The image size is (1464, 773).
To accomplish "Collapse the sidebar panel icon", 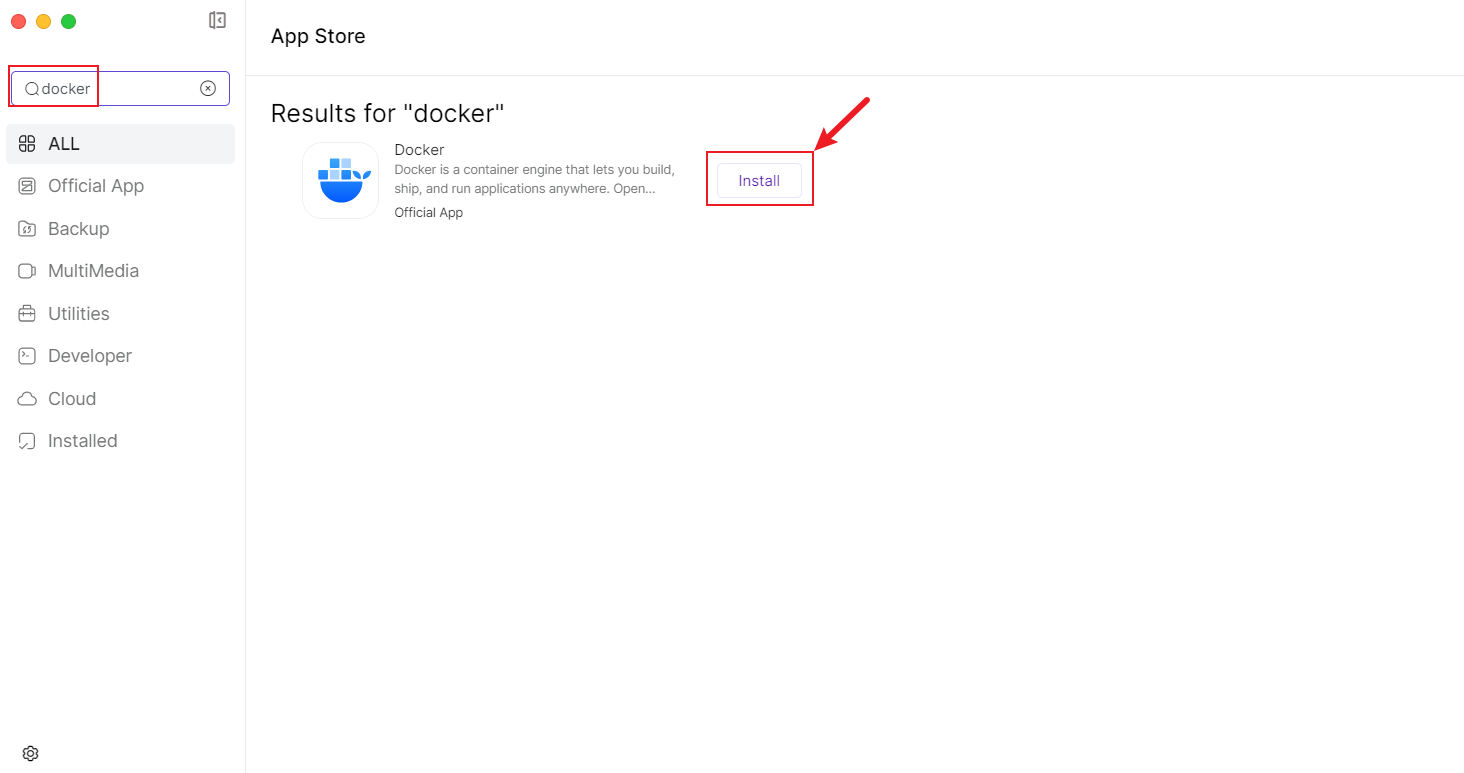I will (217, 20).
